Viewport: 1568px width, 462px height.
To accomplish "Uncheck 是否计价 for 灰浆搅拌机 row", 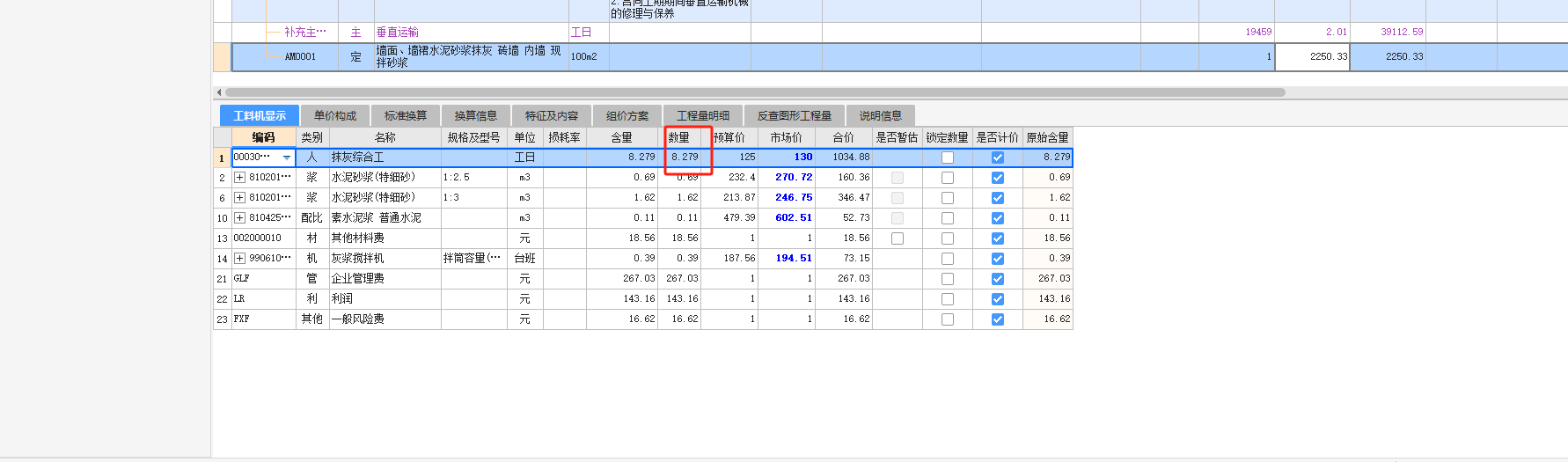I will [998, 259].
